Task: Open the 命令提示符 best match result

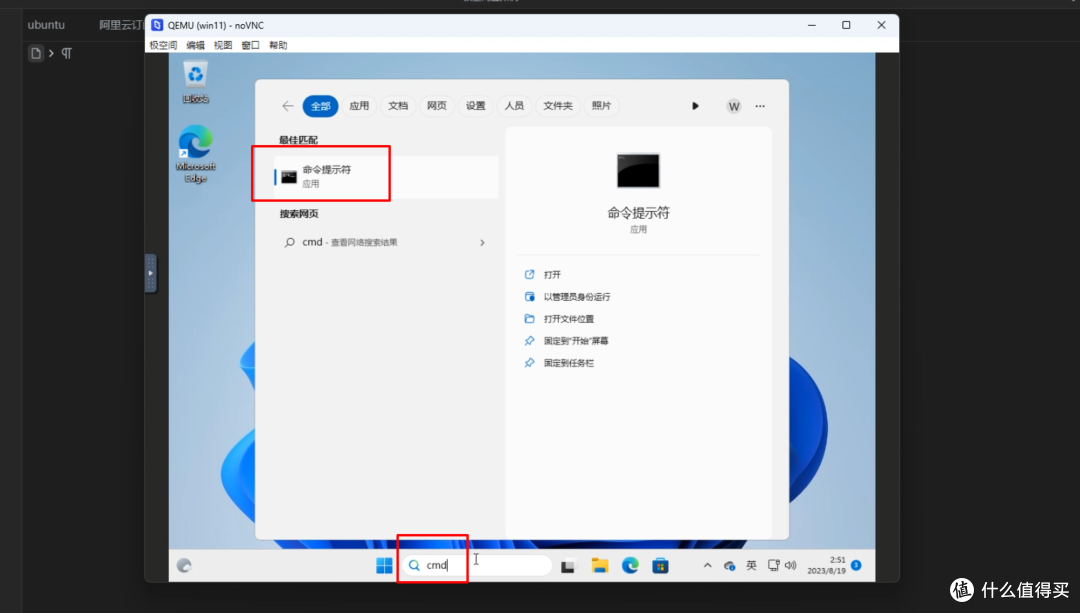Action: [386, 177]
